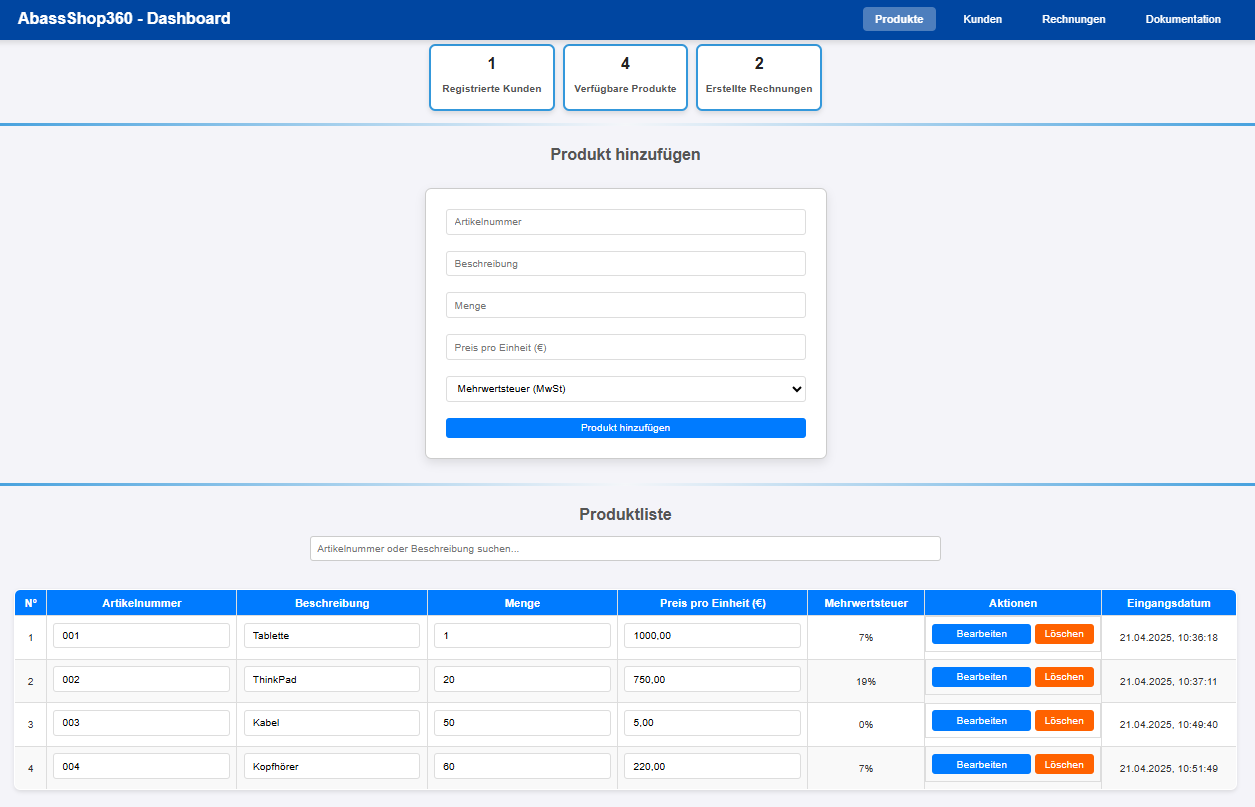Delete the ThinkPad product with Löschen
1255x807 pixels.
(1064, 677)
